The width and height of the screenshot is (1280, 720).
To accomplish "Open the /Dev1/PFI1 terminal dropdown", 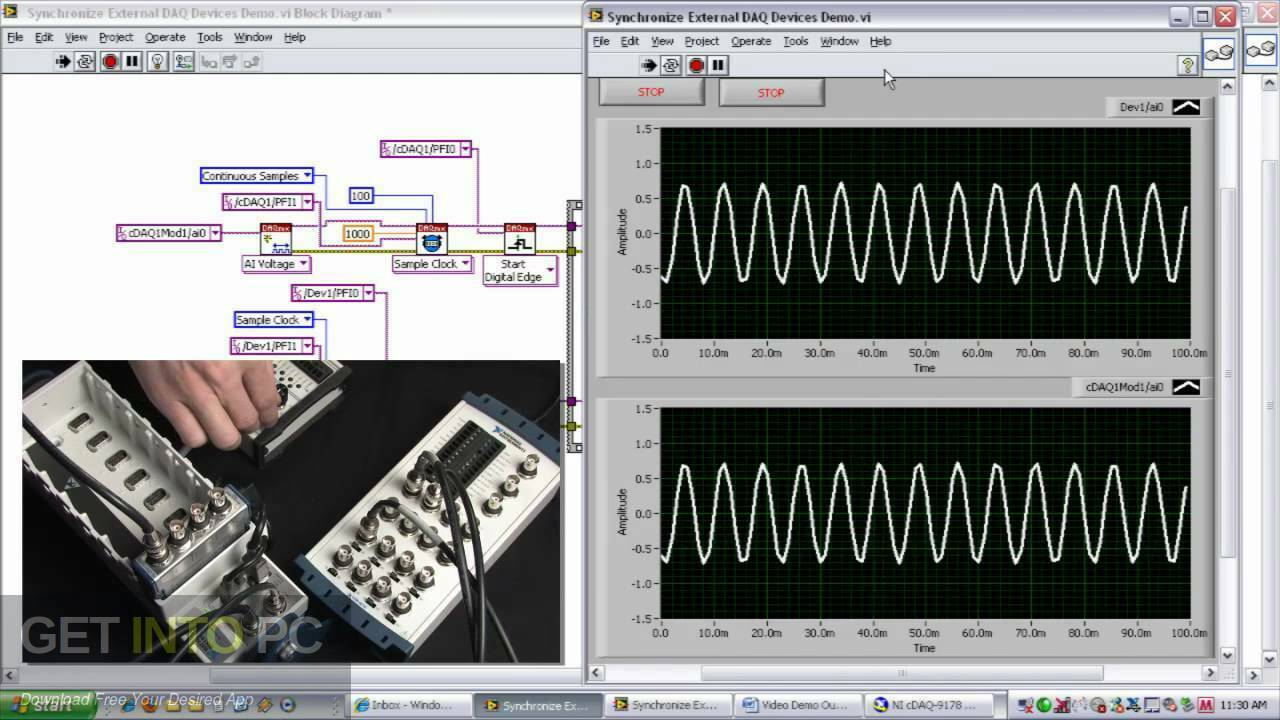I will [307, 346].
